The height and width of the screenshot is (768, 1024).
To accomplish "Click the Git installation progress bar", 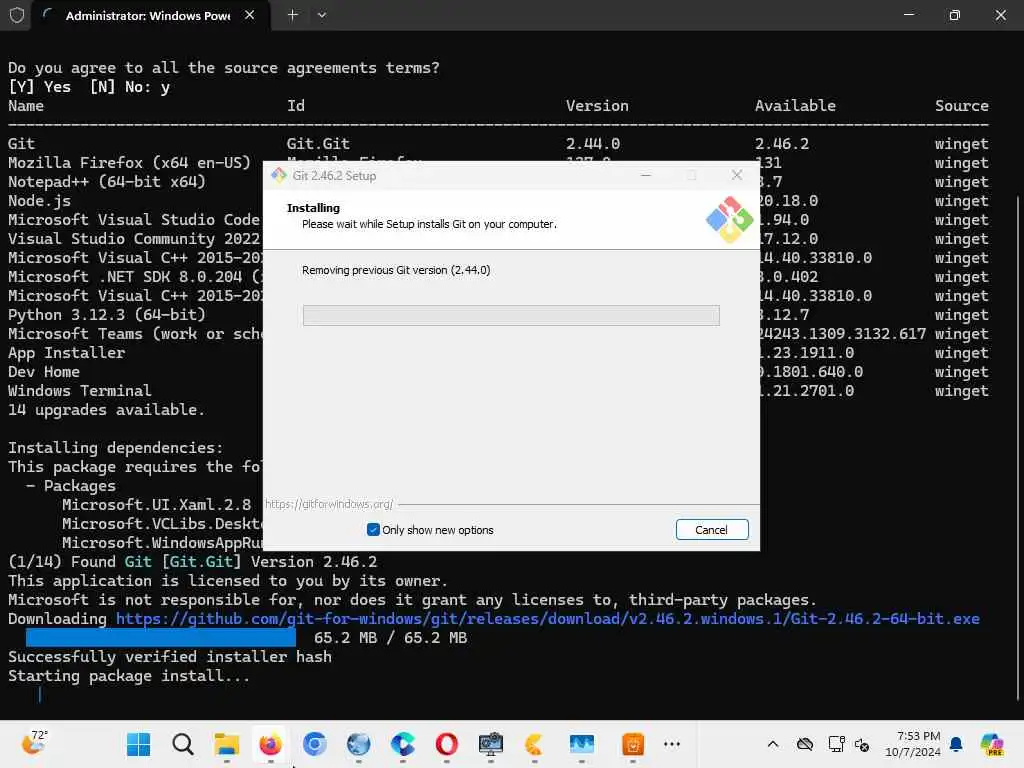I will pos(511,315).
